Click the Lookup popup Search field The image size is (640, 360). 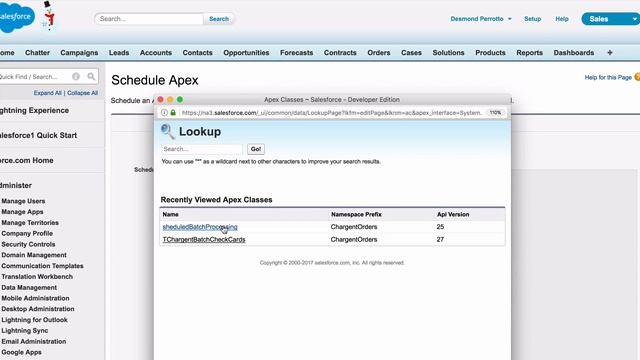click(202, 149)
